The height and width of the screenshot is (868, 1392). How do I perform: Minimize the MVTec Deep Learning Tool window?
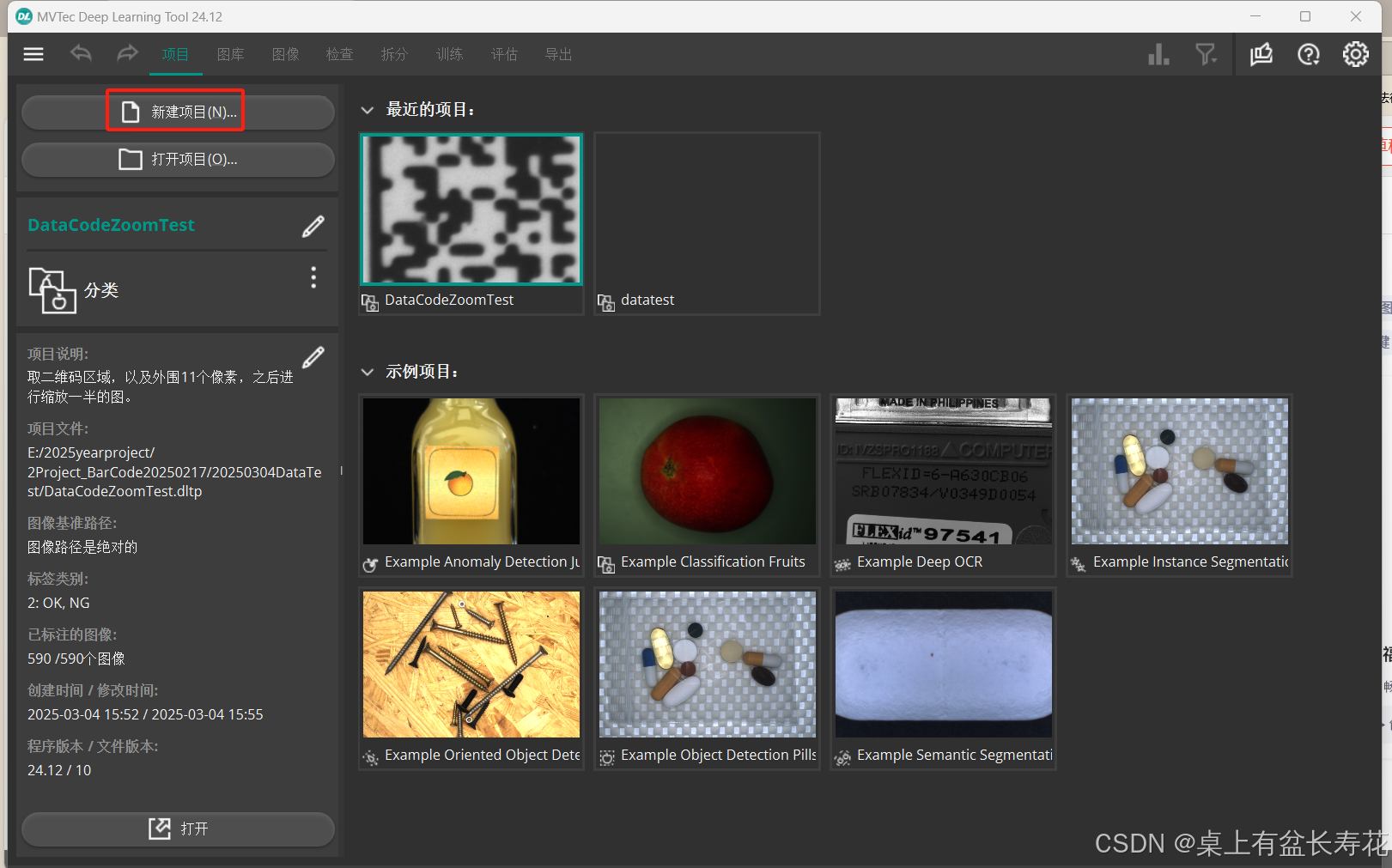[x=1255, y=16]
